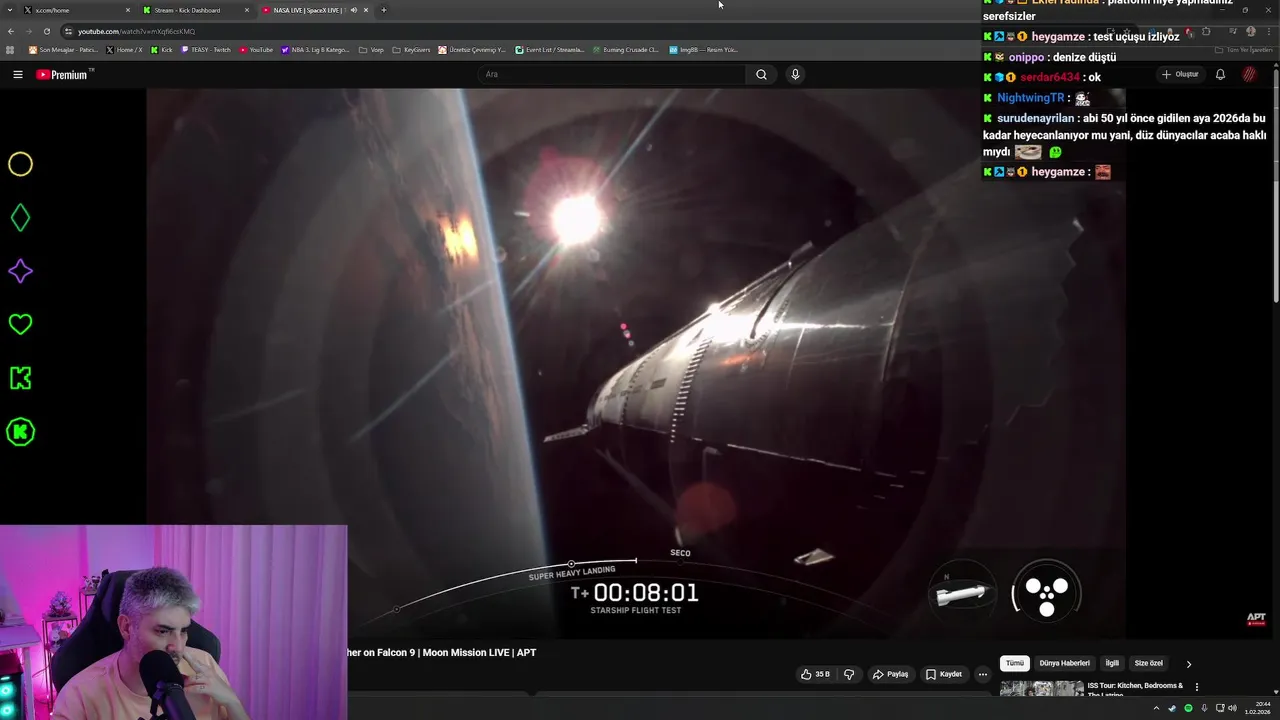The width and height of the screenshot is (1280, 720).
Task: Open the 'ImgBB' bookmark
Action: pyautogui.click(x=703, y=49)
